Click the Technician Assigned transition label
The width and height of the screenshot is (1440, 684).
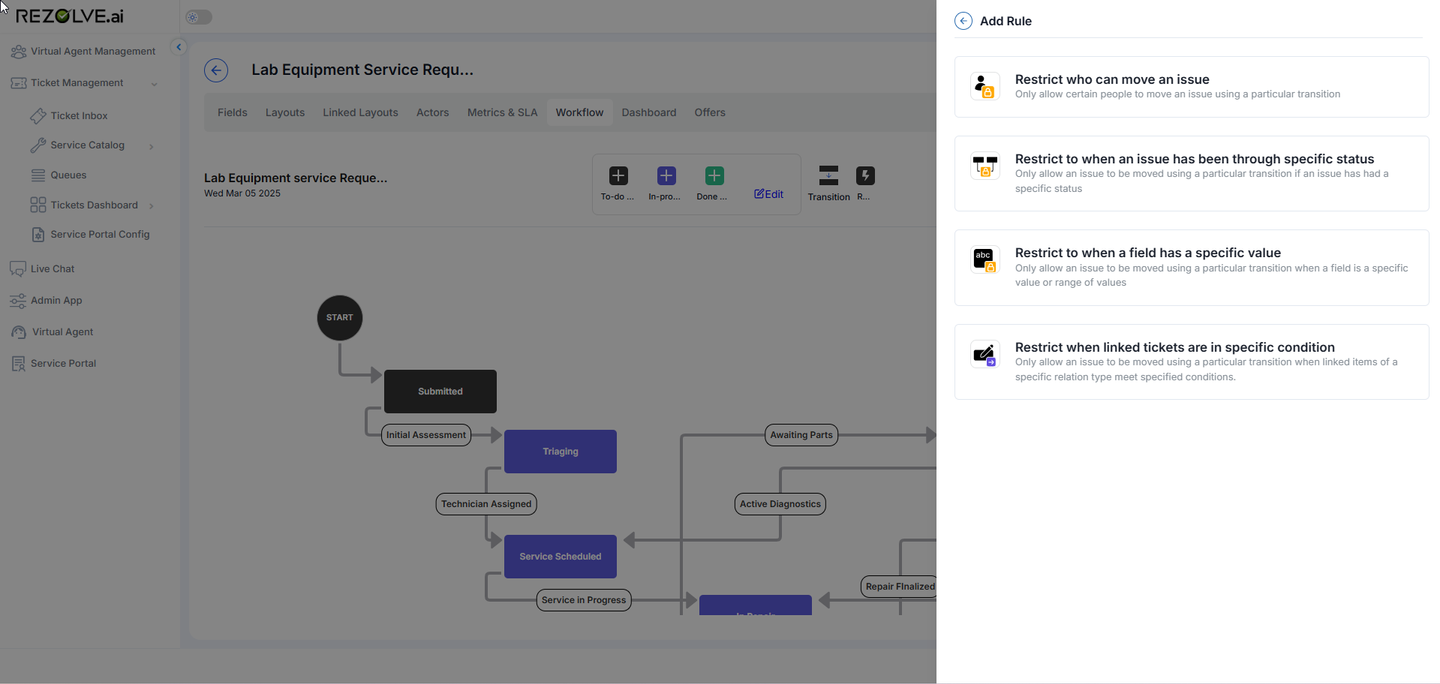tap(486, 504)
